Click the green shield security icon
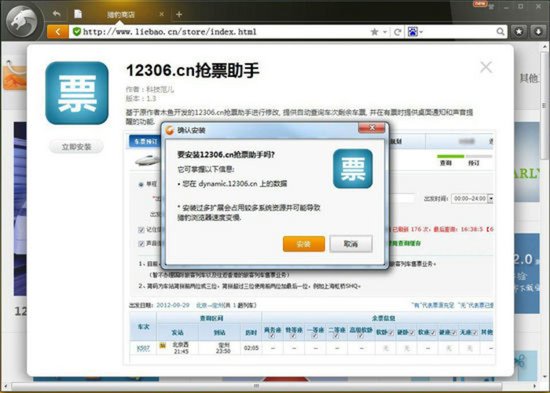This screenshot has width=550, height=393. point(76,32)
